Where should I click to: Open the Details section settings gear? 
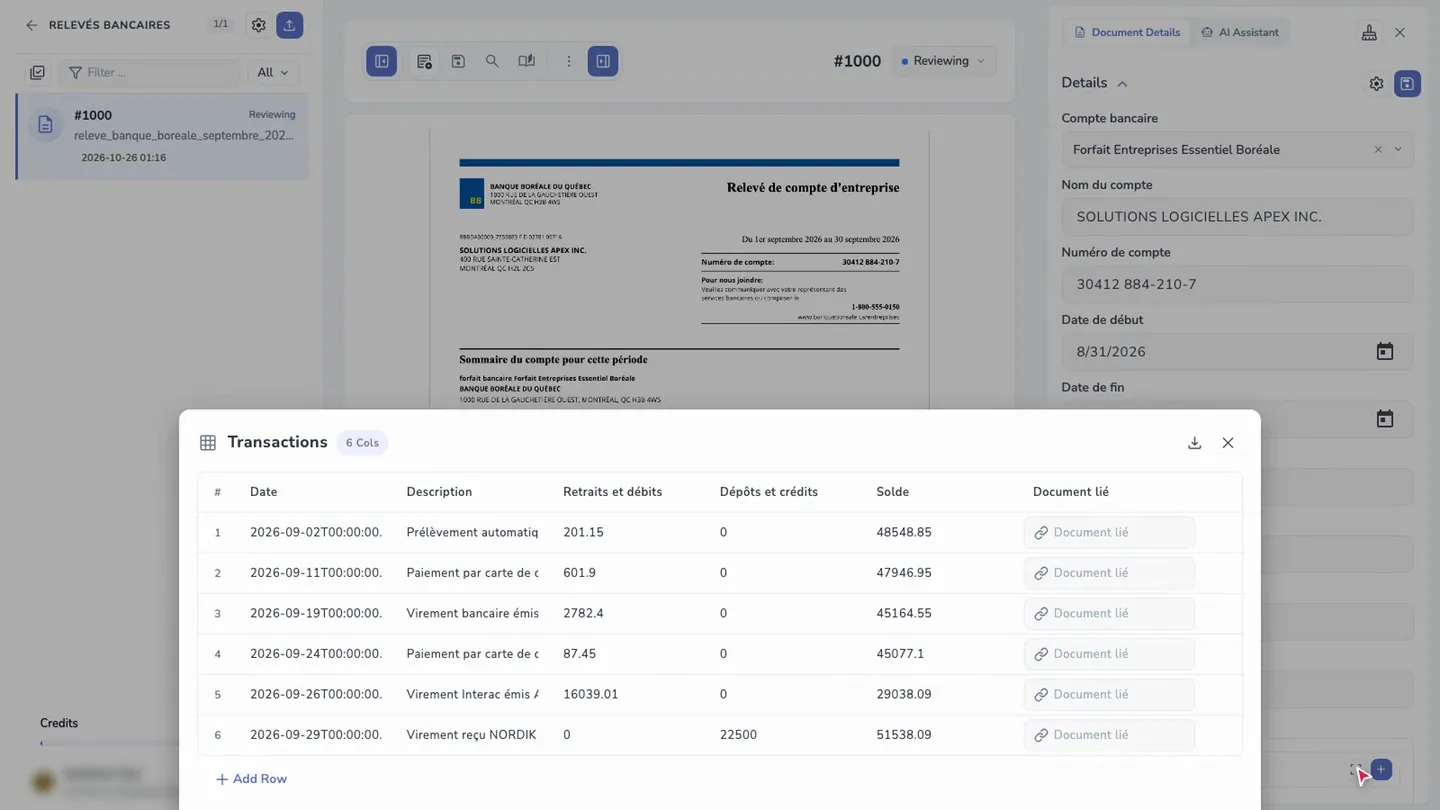[1376, 84]
